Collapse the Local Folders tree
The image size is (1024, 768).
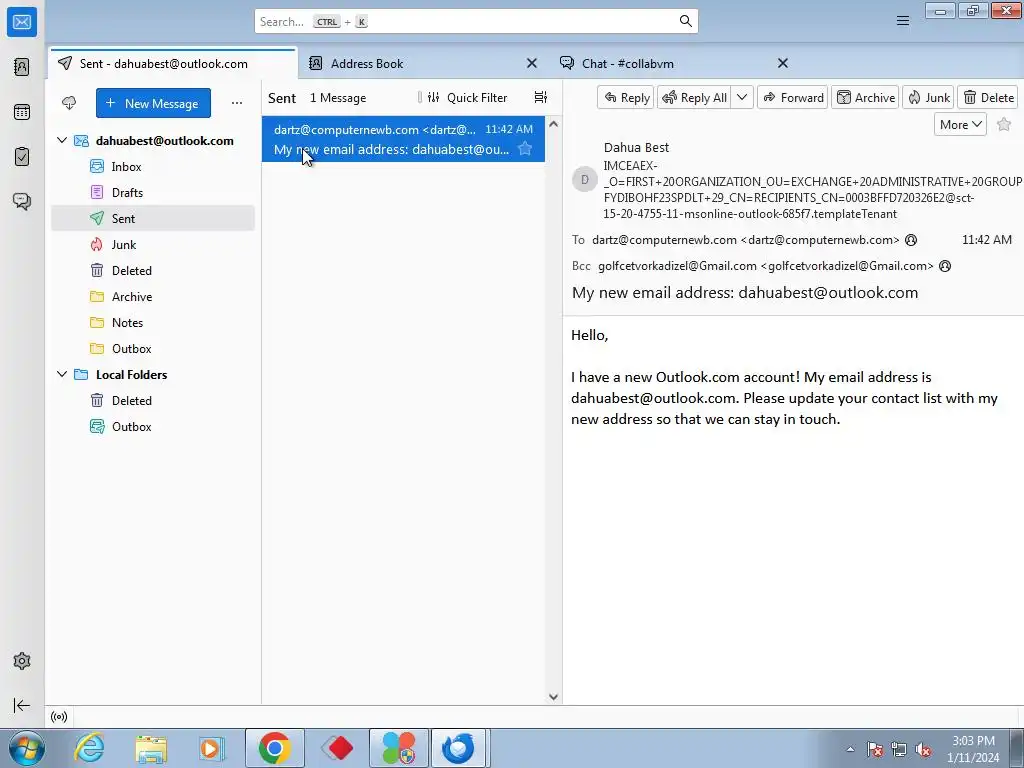62,374
